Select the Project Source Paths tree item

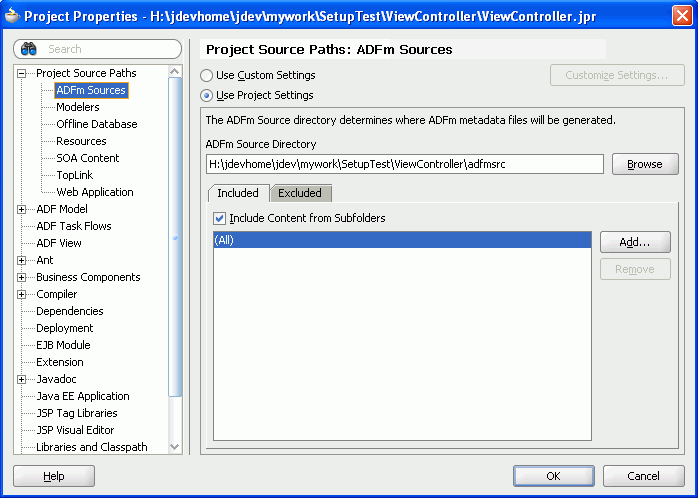point(86,73)
